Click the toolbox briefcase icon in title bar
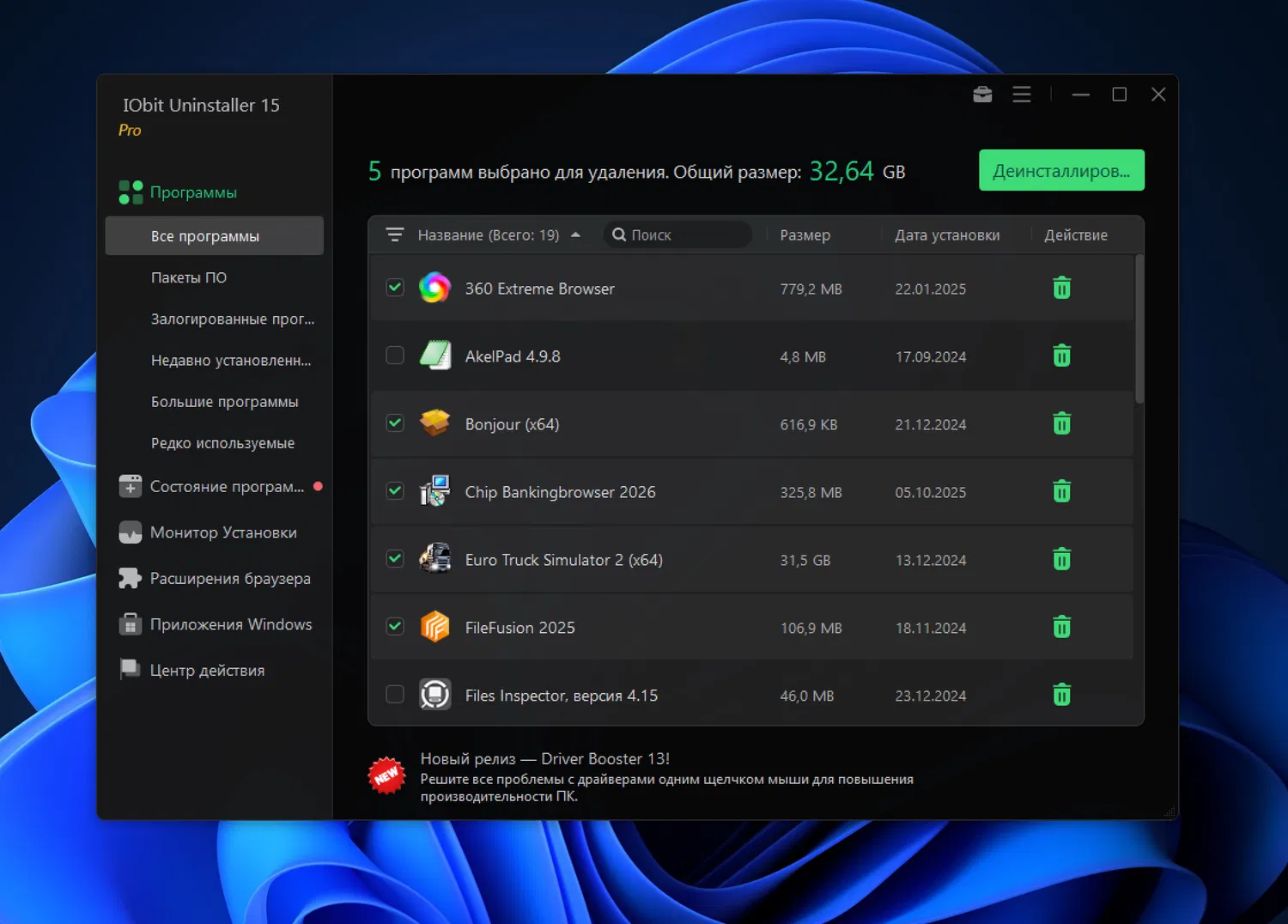1288x924 pixels. [982, 94]
